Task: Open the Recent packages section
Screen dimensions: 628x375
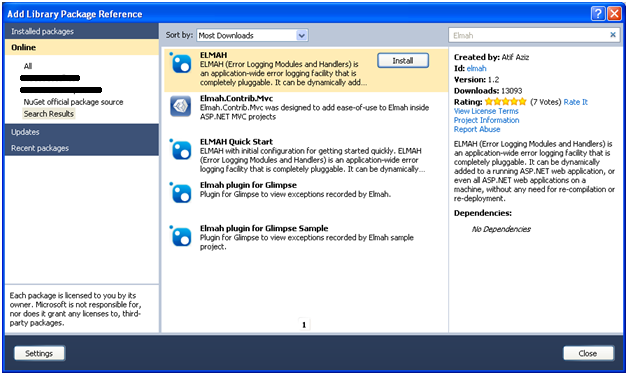Action: click(x=82, y=148)
